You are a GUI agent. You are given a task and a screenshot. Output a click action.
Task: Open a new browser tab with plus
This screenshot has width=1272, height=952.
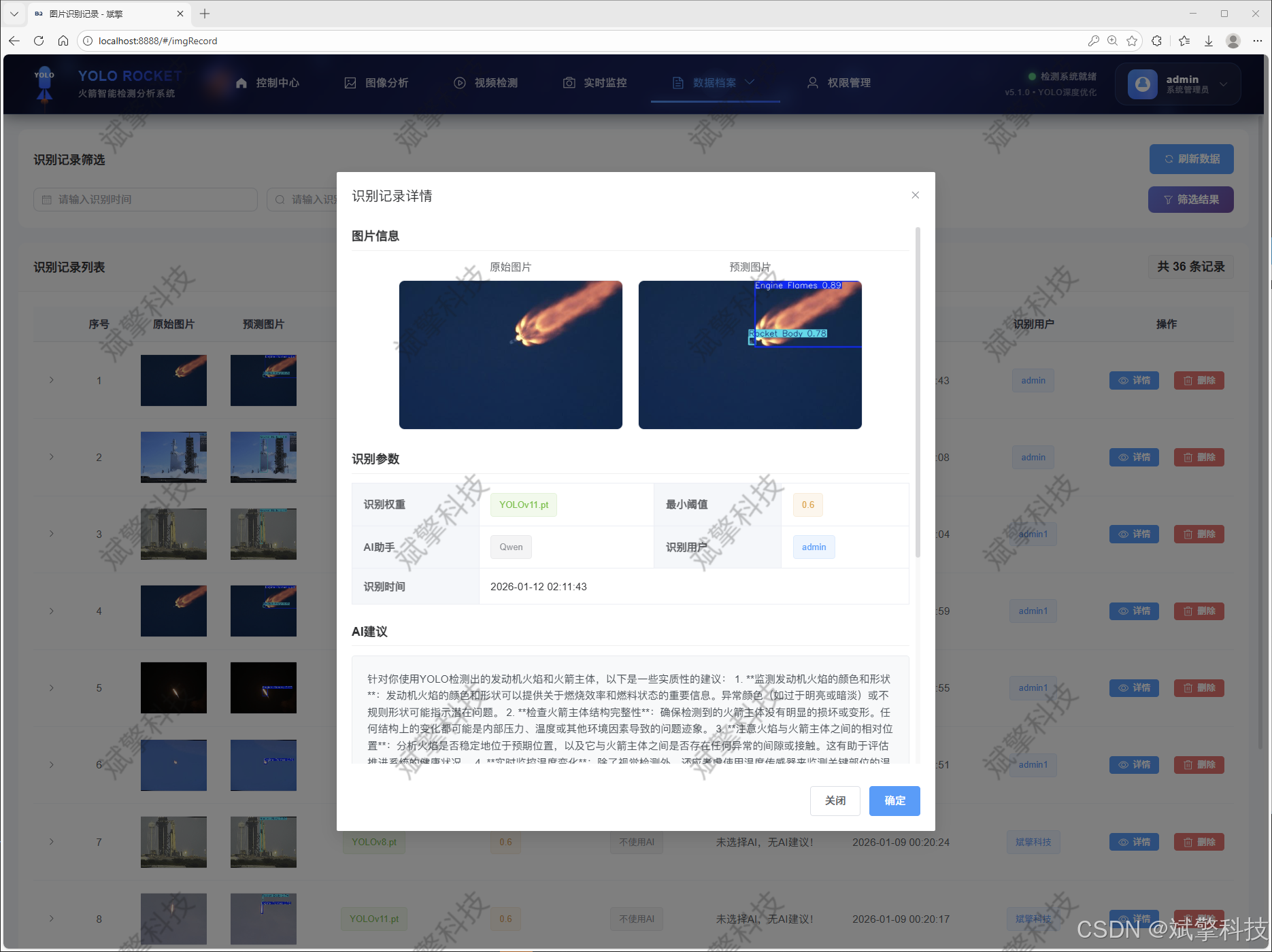pos(205,14)
